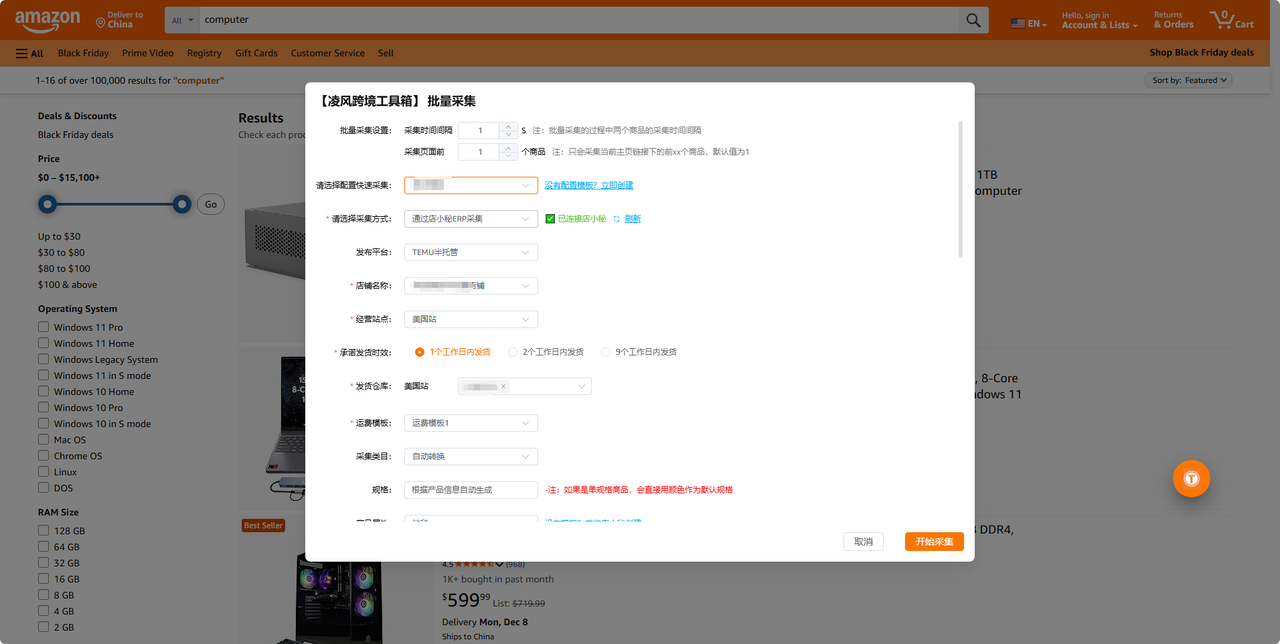Image resolution: width=1280 pixels, height=644 pixels.
Task: Click the Amazon logo
Action: tap(47, 19)
